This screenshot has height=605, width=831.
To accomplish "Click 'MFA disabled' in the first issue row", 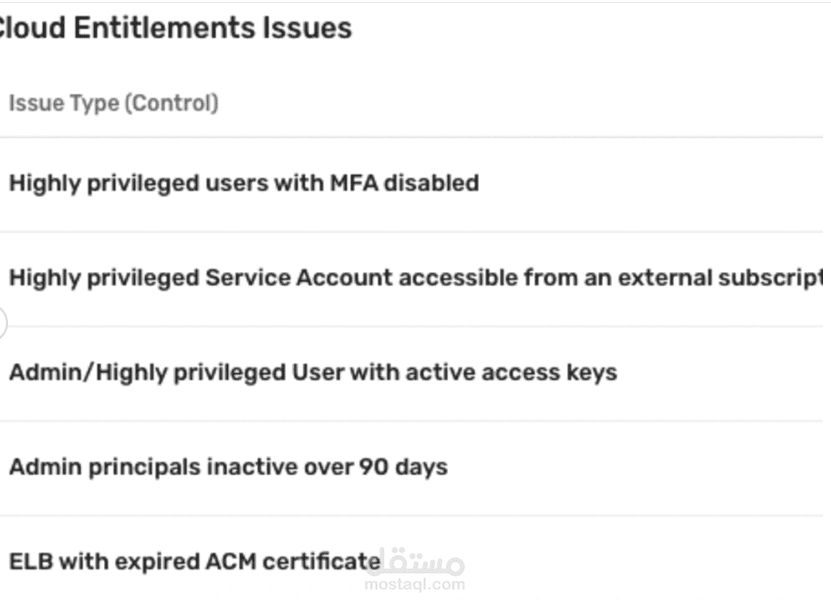I will coord(404,184).
